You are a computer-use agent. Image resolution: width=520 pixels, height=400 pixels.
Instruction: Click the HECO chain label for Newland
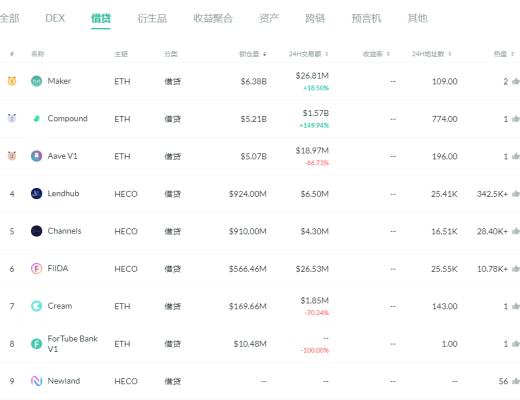pyautogui.click(x=126, y=381)
